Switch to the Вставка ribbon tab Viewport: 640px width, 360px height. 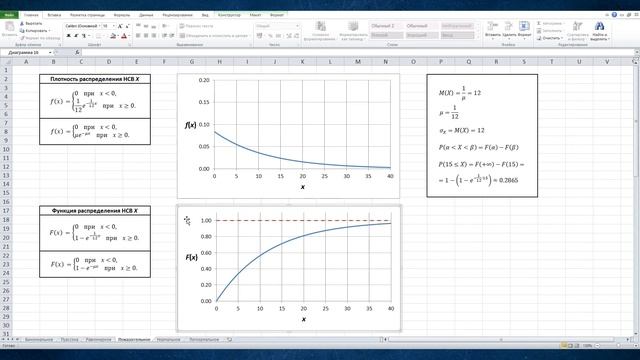(54, 15)
